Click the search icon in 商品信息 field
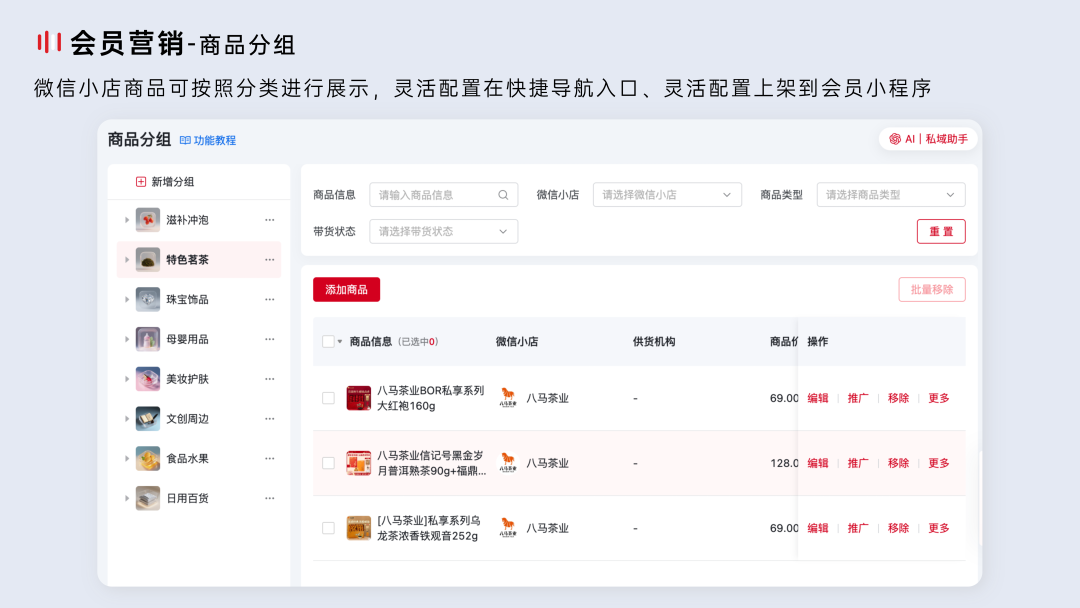This screenshot has height=608, width=1080. click(x=505, y=194)
